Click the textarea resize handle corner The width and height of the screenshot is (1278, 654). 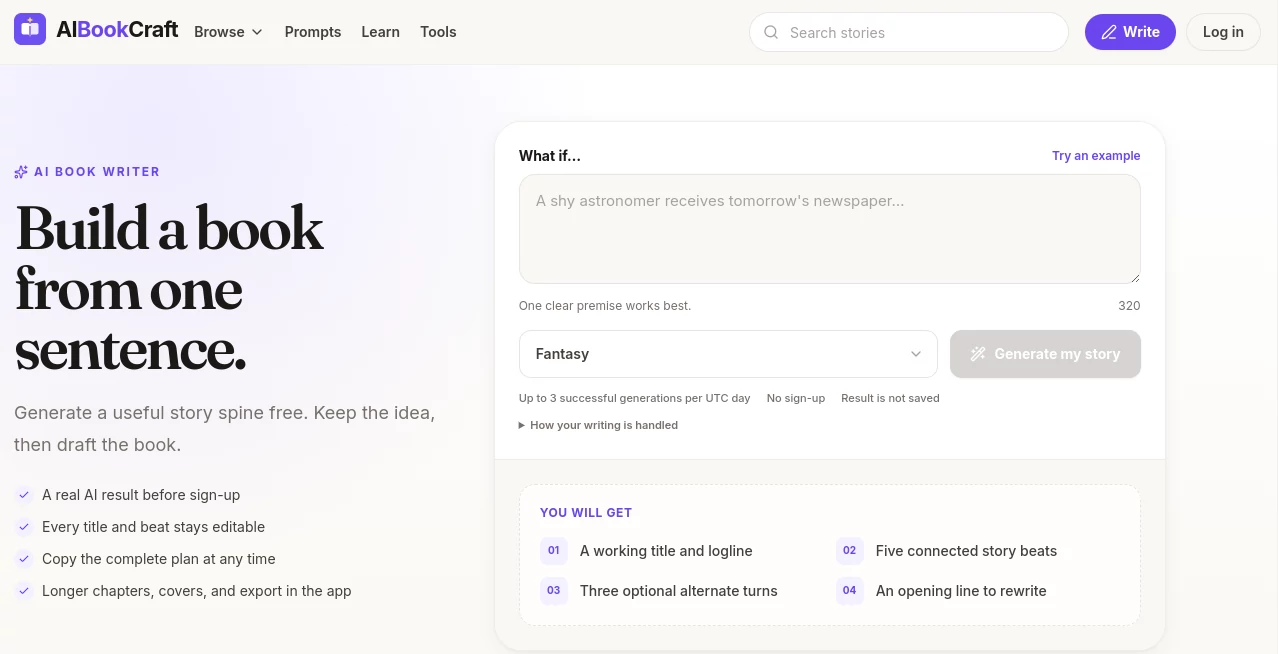click(x=1134, y=277)
